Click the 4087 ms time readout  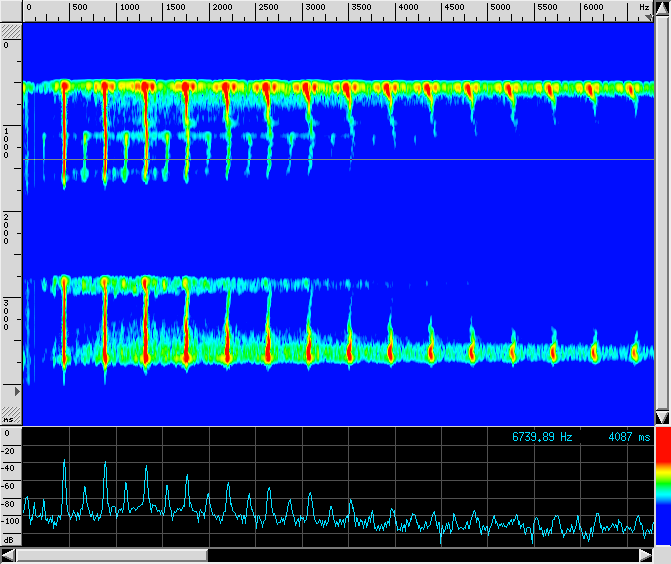coord(628,438)
